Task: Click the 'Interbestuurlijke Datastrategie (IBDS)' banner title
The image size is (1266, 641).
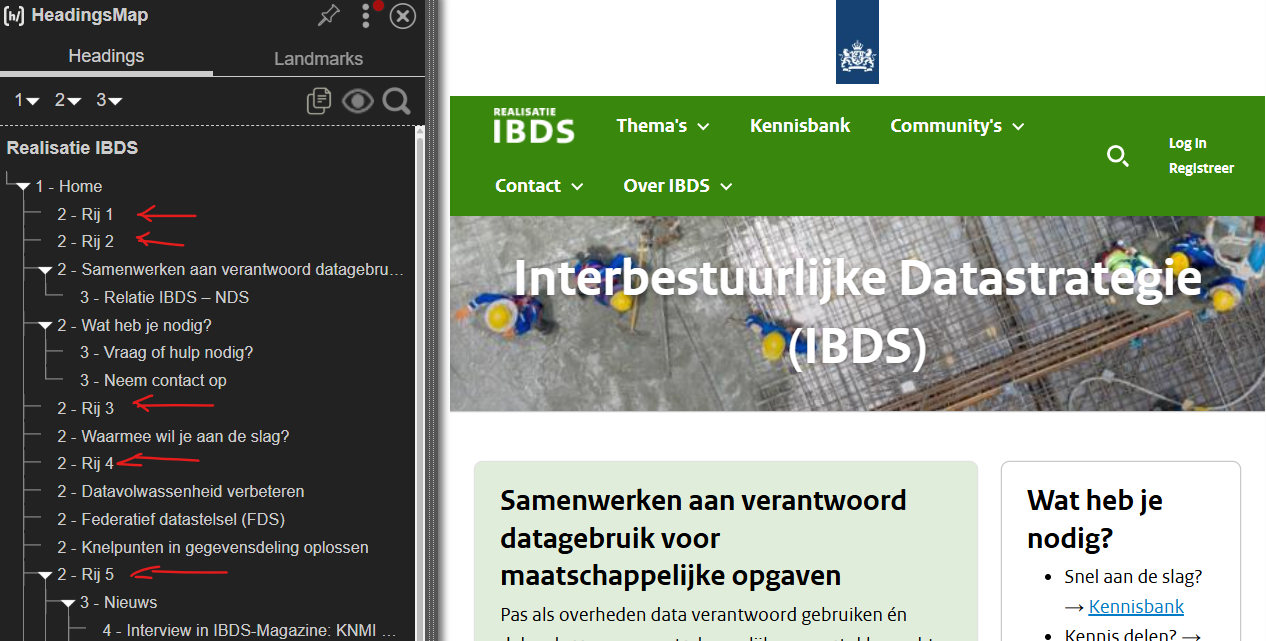Action: pos(858,310)
